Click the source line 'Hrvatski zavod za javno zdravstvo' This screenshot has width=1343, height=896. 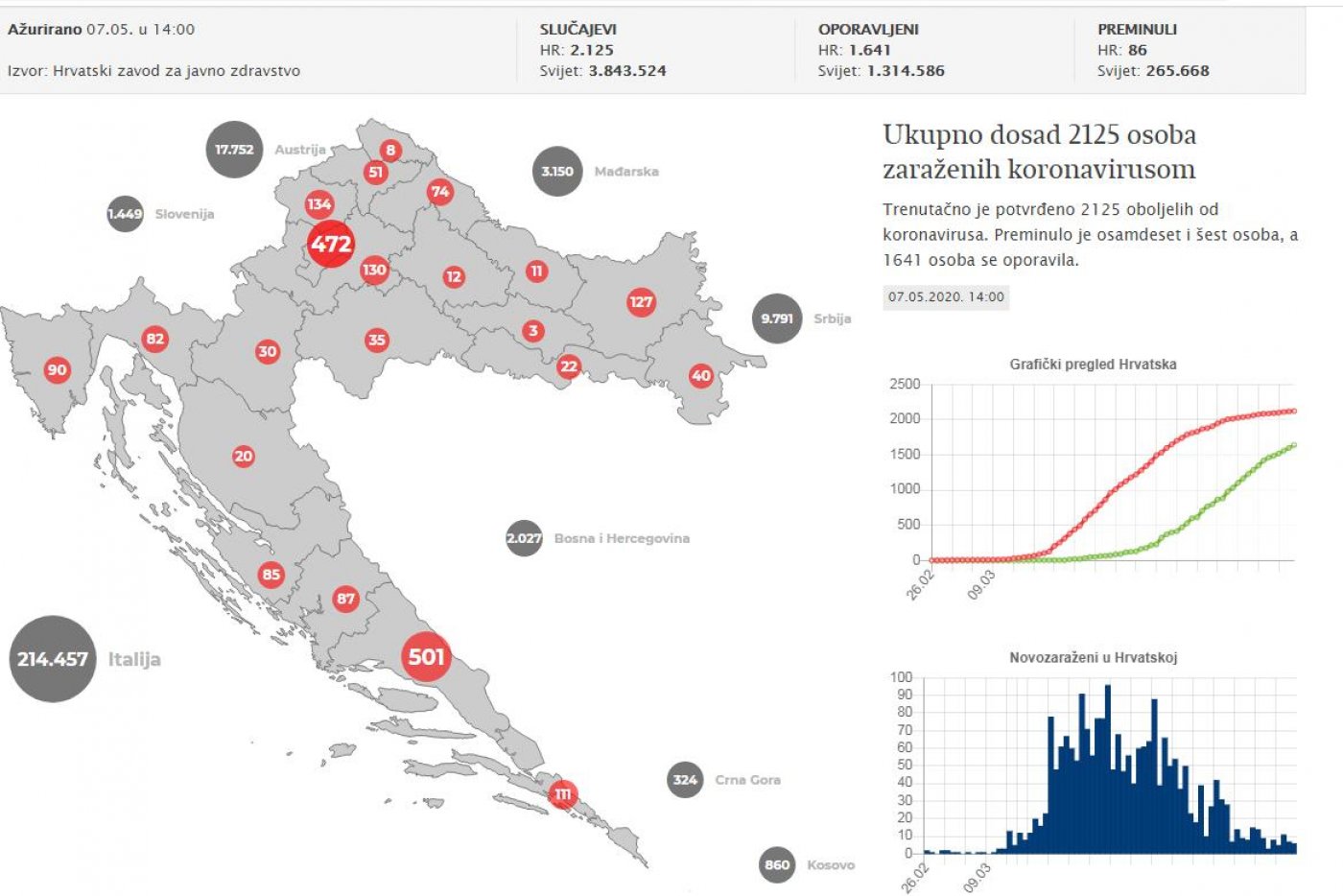pos(177,71)
